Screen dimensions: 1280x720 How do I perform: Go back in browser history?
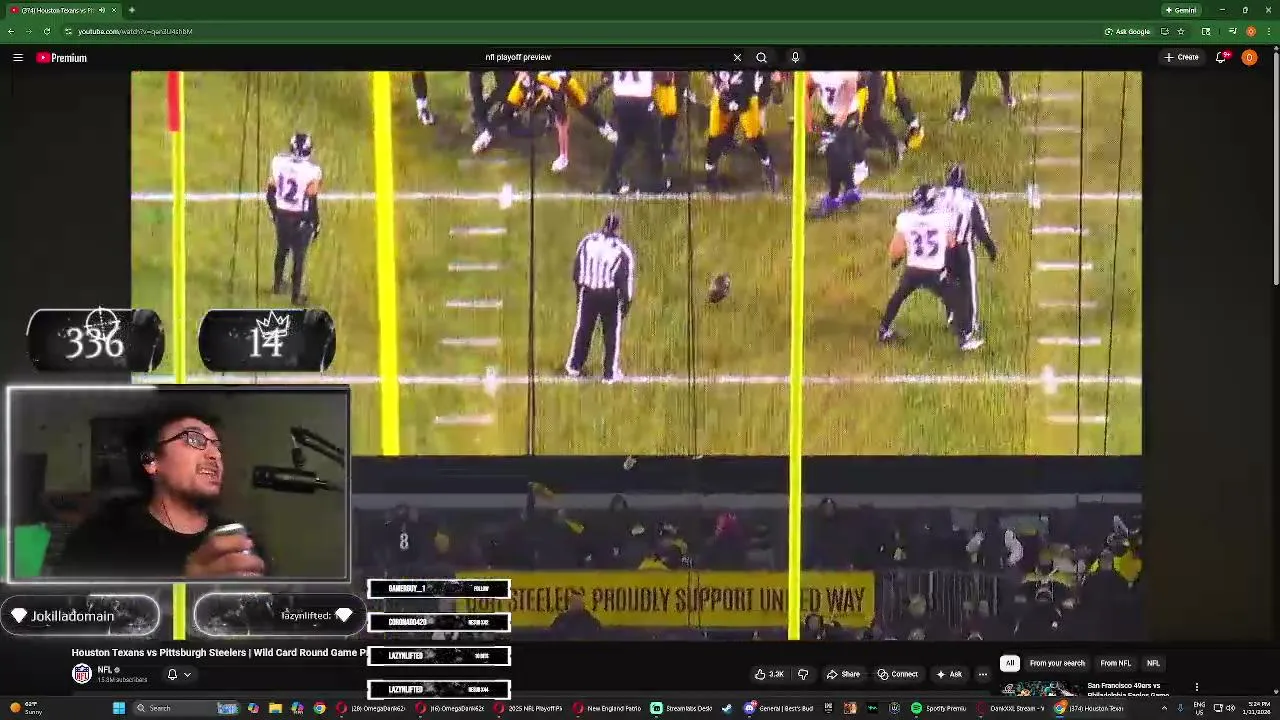pos(10,31)
